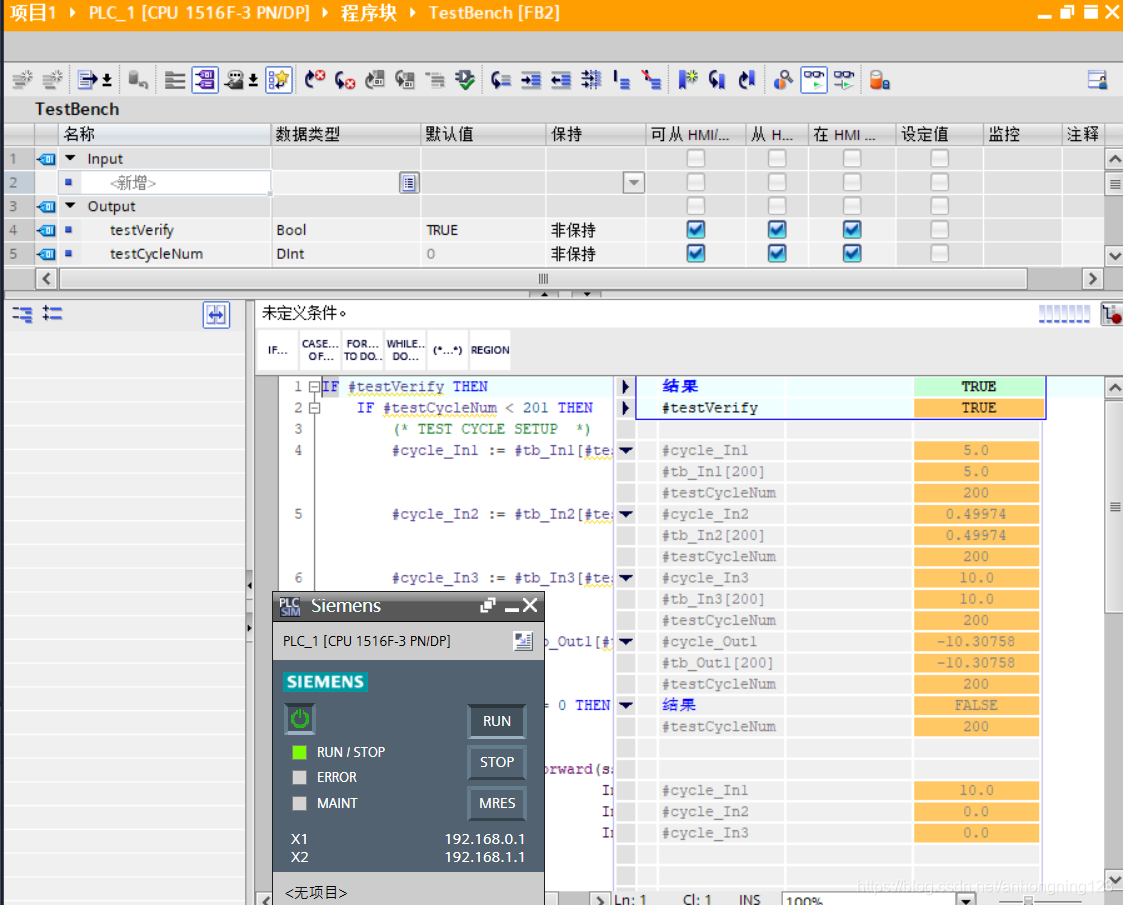This screenshot has height=905, width=1123.
Task: Click PLC_1 in the breadcrumb path
Action: (x=199, y=13)
